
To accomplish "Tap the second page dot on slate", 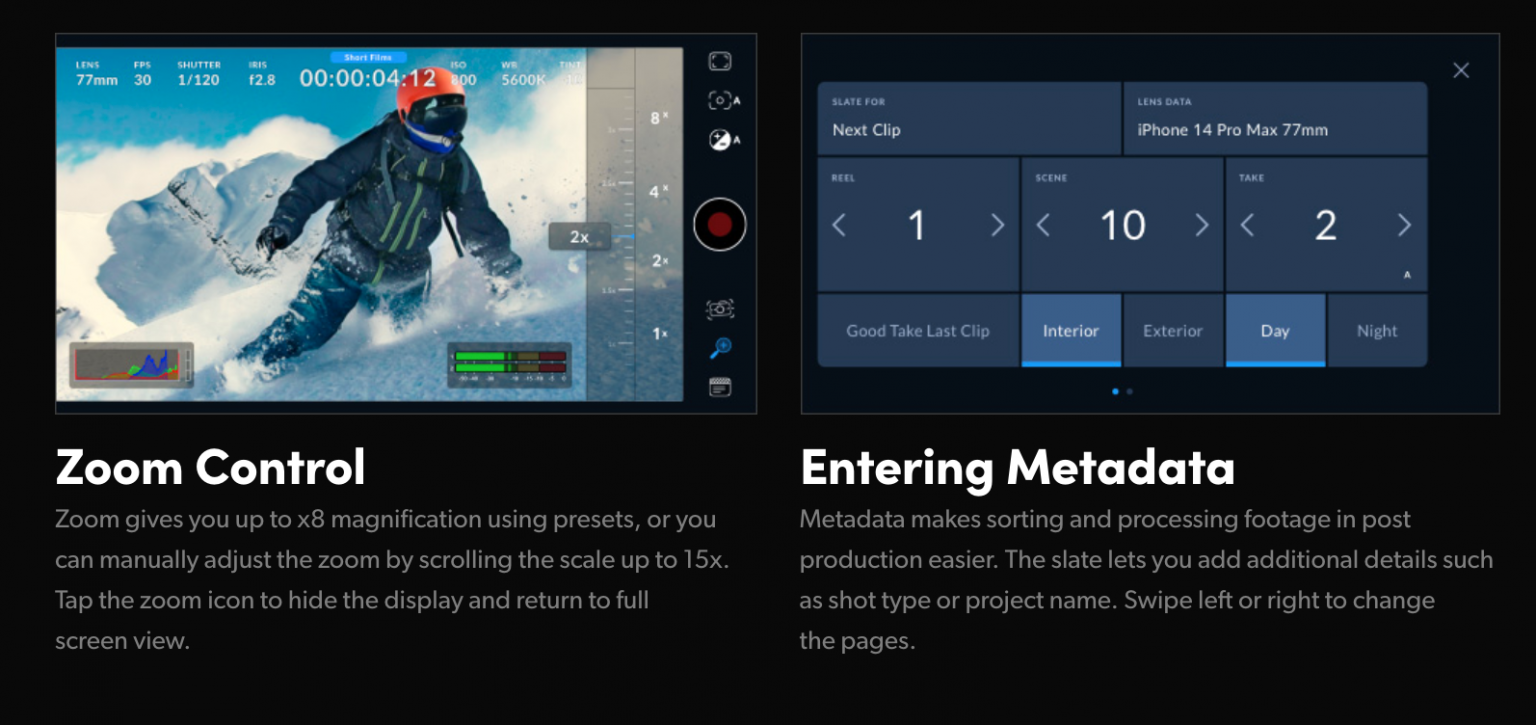I will [x=1129, y=391].
